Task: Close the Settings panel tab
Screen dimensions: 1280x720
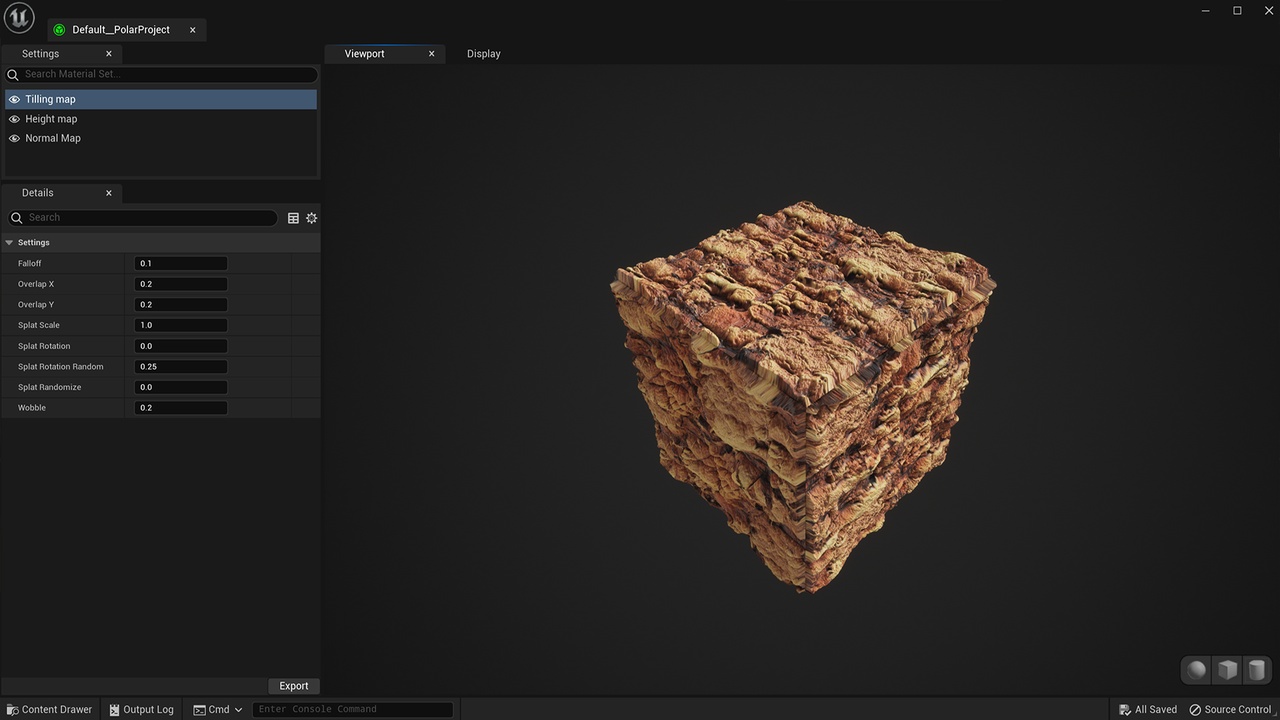Action: [109, 54]
